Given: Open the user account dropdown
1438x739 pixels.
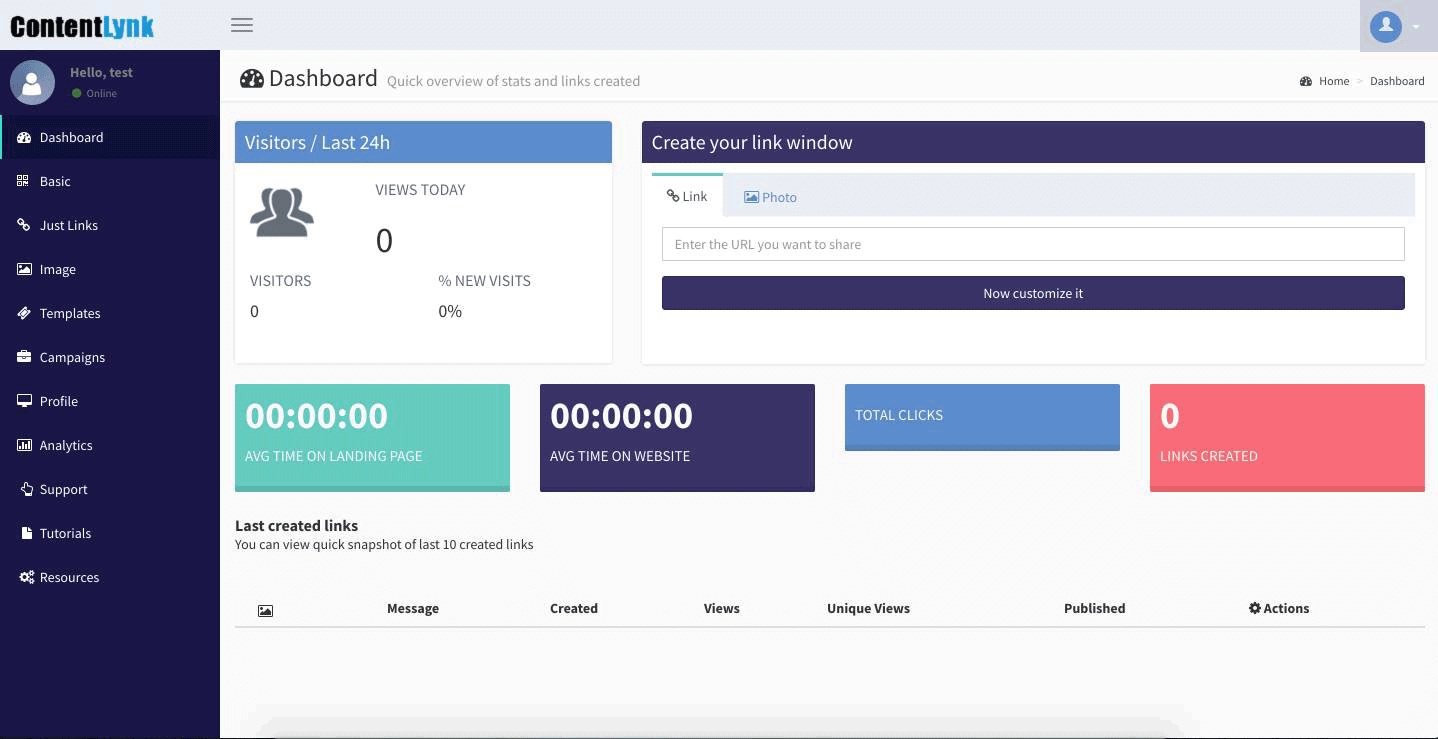Looking at the screenshot, I should click(1397, 26).
